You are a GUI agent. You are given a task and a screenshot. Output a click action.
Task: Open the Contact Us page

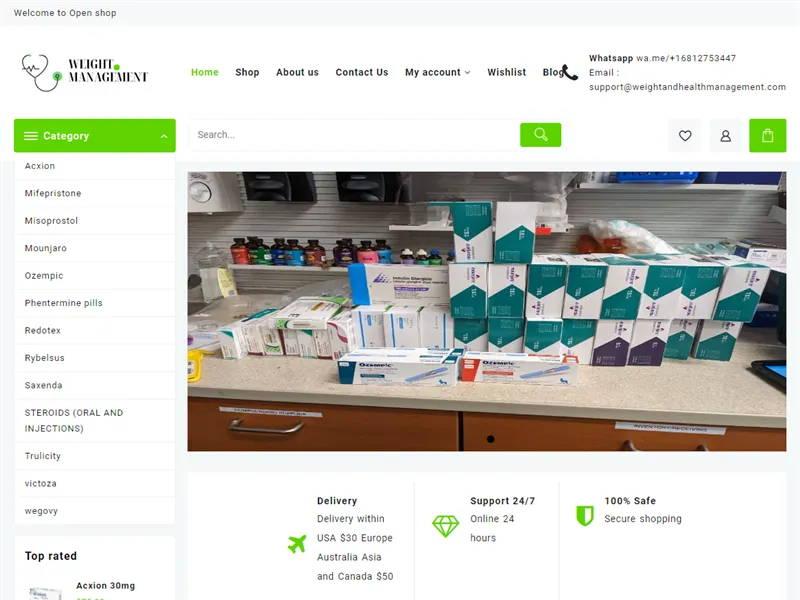click(x=361, y=72)
